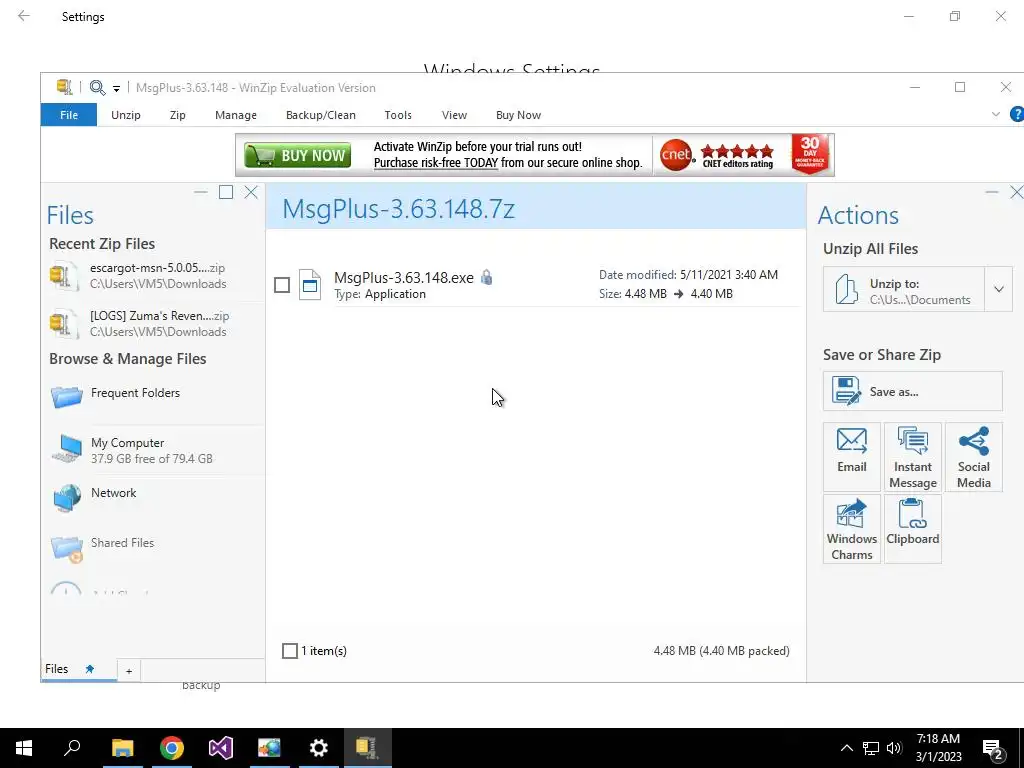Open Visual Studio from taskbar
This screenshot has width=1024, height=768.
click(x=221, y=748)
